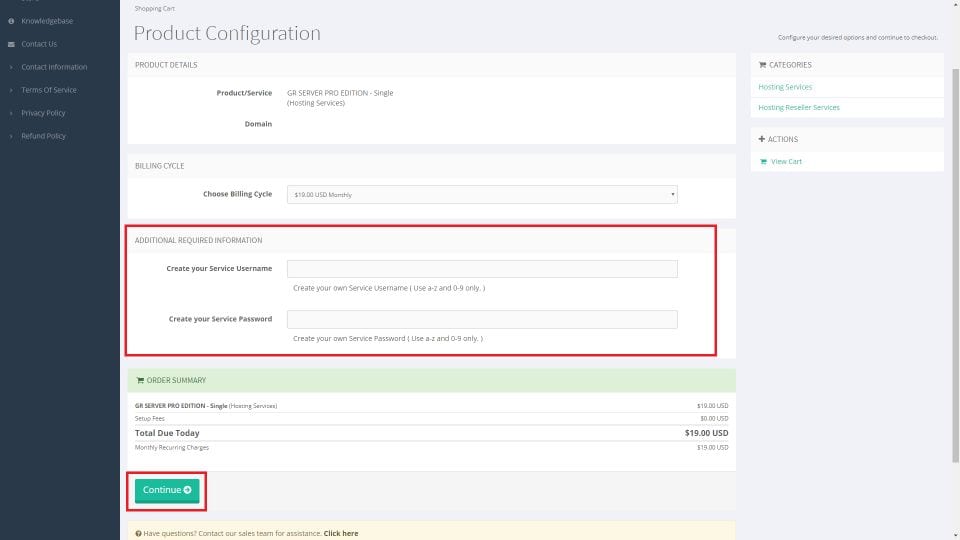960x540 pixels.
Task: Click the question mark icon near sales assistance
Action: (x=138, y=534)
